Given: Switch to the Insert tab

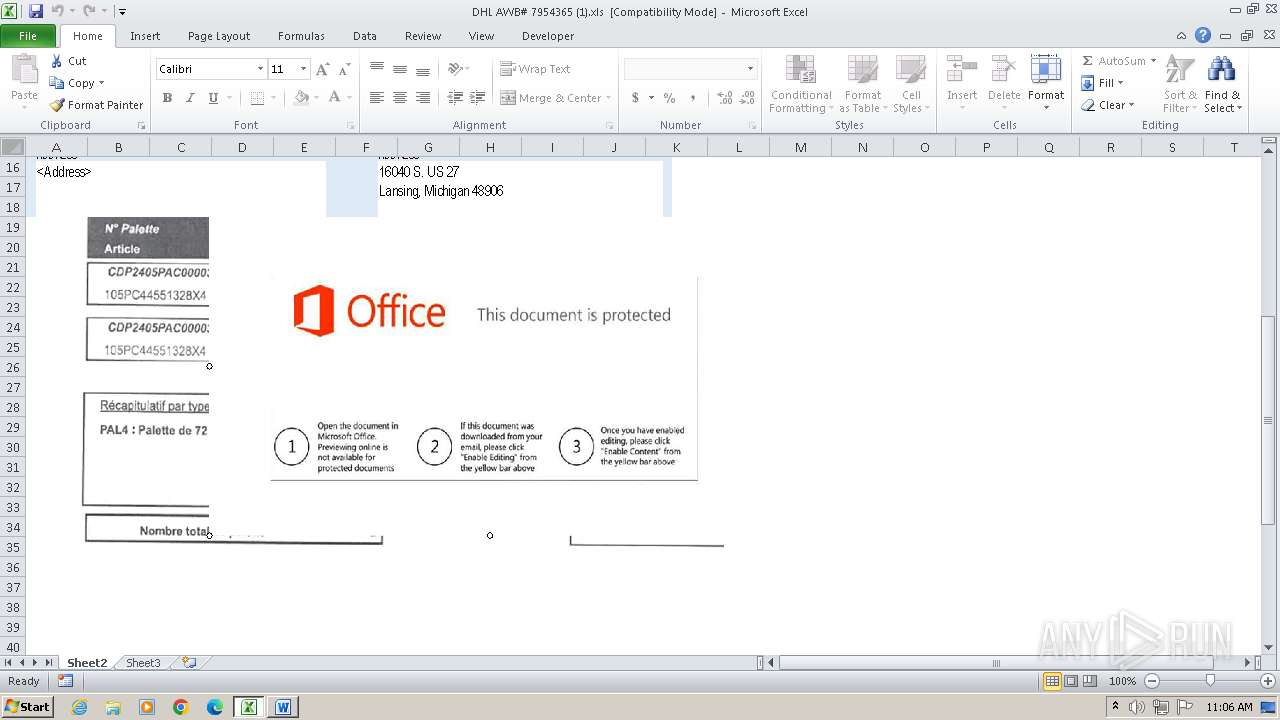Looking at the screenshot, I should [145, 36].
